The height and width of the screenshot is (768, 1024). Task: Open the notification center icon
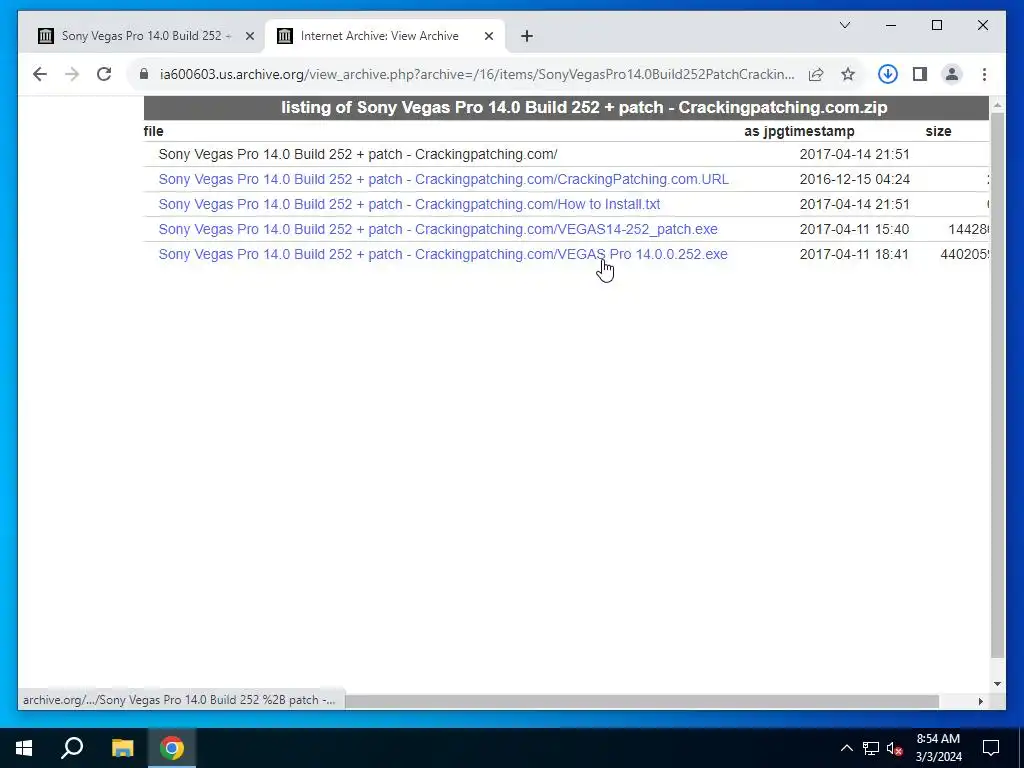(x=991, y=748)
